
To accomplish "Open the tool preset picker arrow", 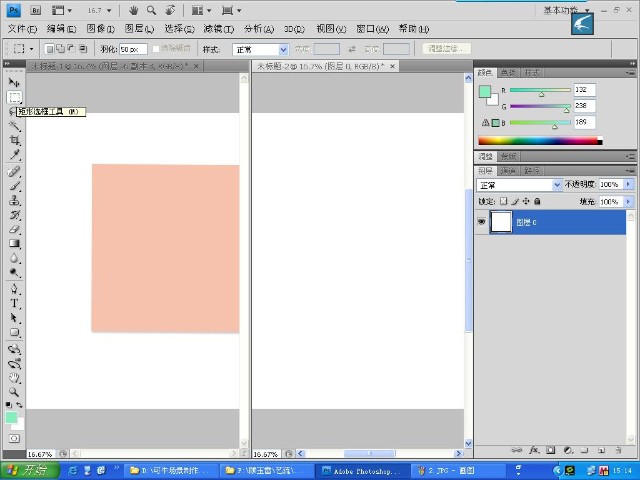I will 31,49.
